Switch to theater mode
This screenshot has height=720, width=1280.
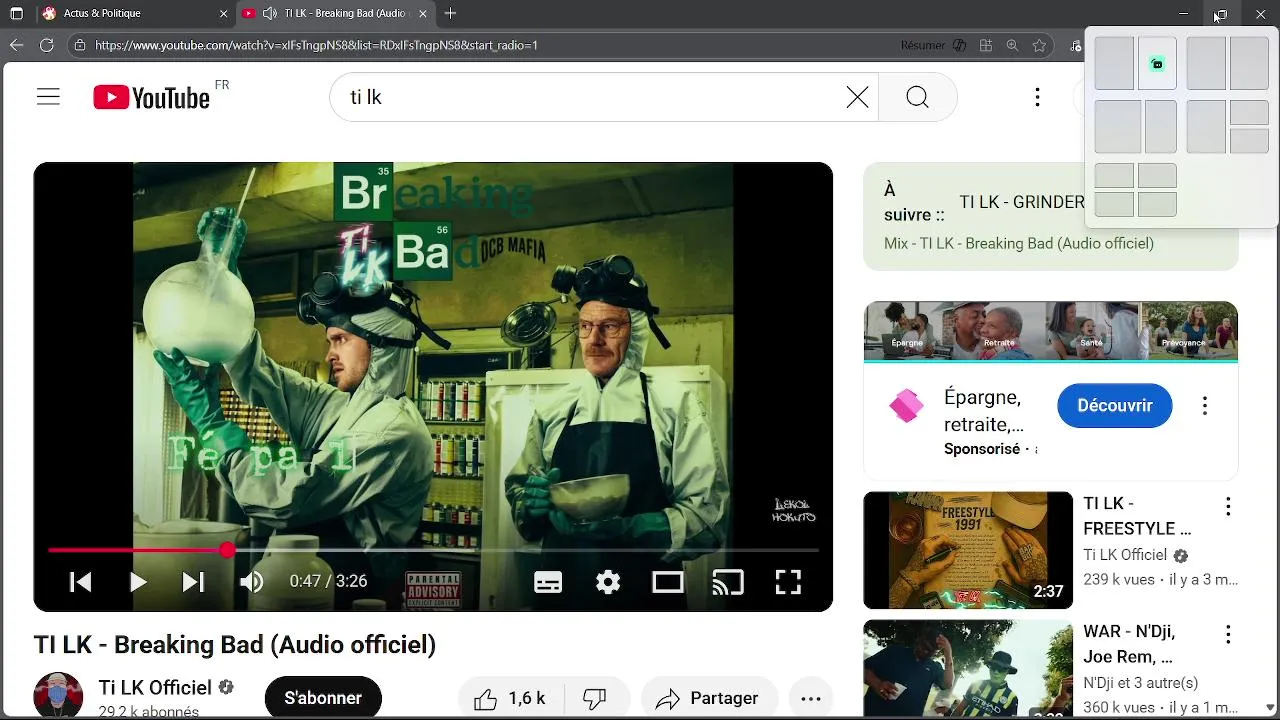[668, 582]
